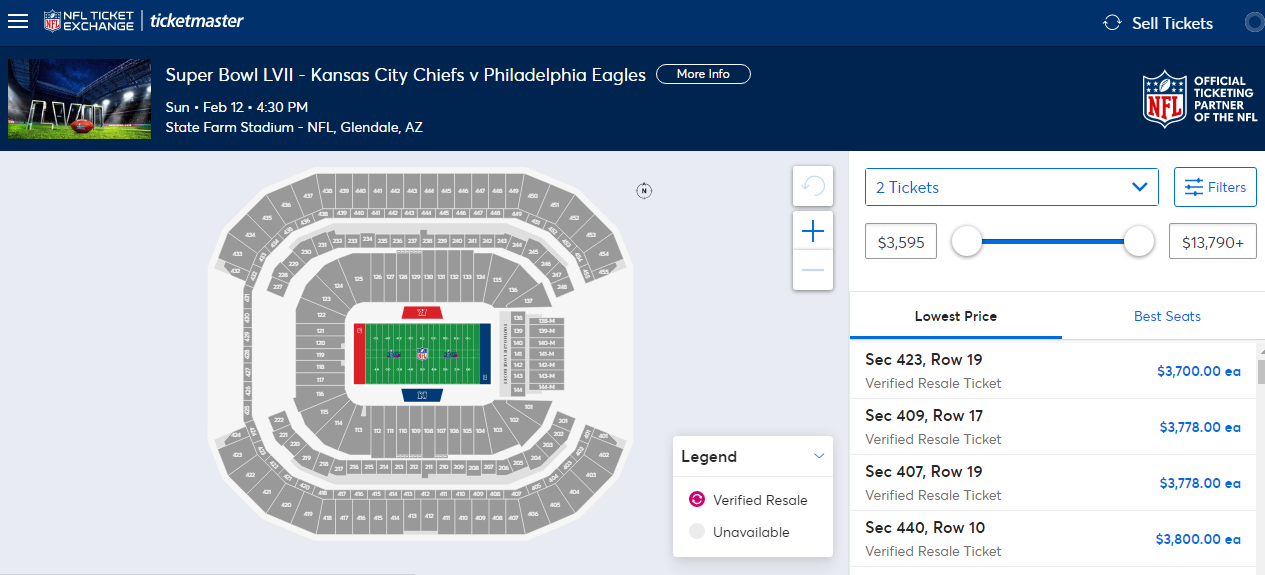Switch to the Lowest Price tab

pyautogui.click(x=955, y=316)
